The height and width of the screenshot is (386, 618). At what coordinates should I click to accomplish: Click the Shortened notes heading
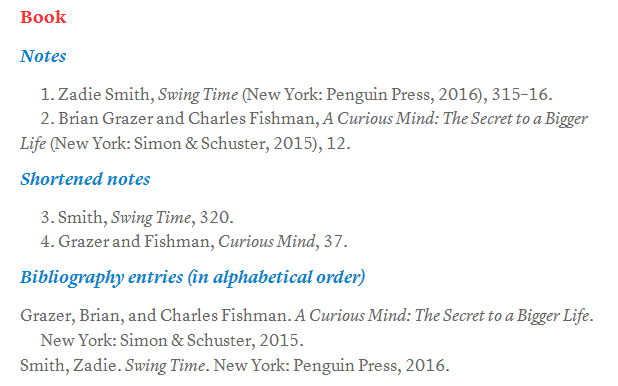click(85, 179)
